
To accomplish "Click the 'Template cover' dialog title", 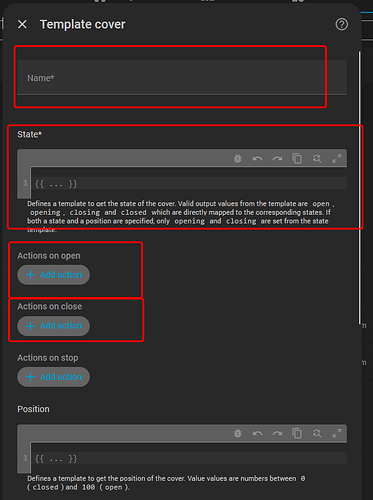I will click(82, 24).
